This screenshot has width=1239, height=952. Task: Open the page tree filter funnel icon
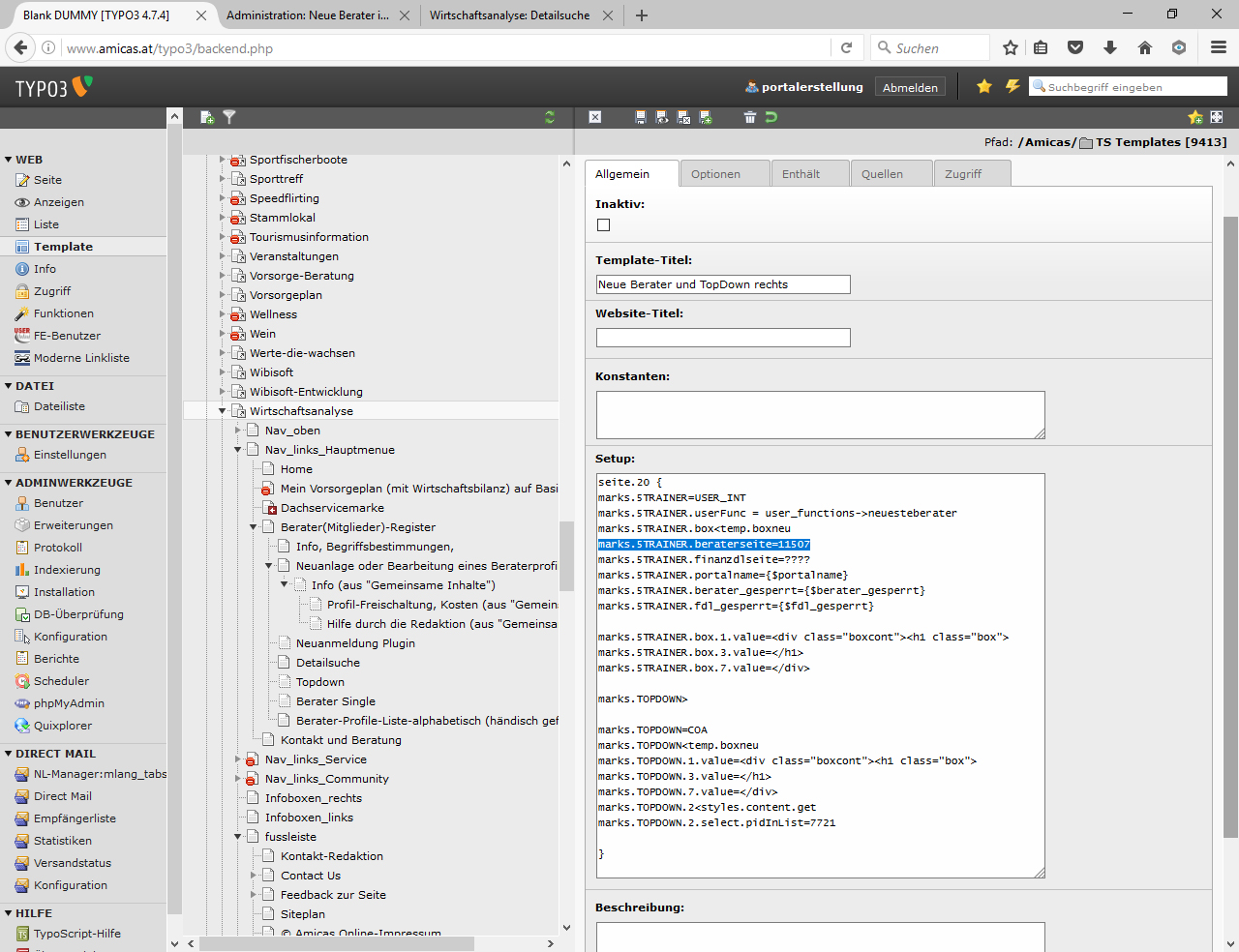(x=229, y=117)
